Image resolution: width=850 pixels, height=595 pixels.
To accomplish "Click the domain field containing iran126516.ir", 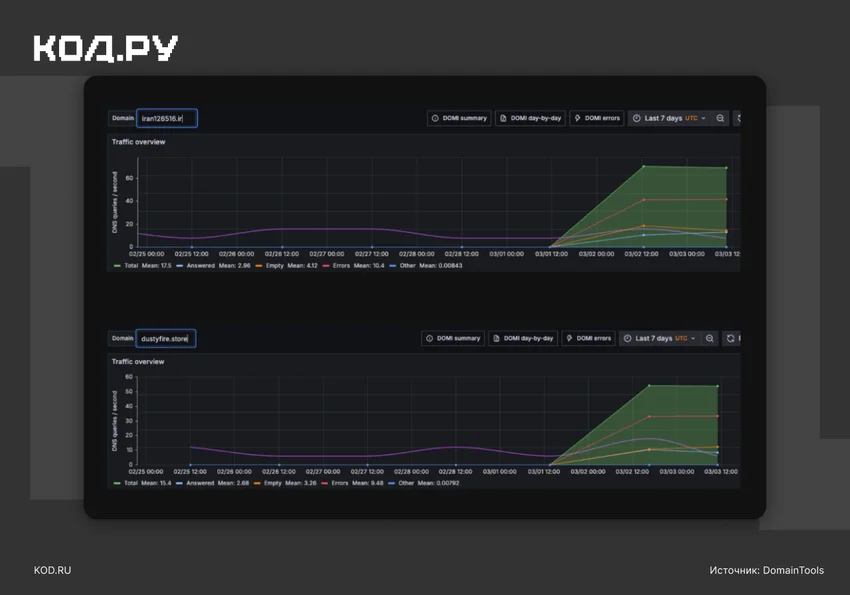I will (167, 118).
